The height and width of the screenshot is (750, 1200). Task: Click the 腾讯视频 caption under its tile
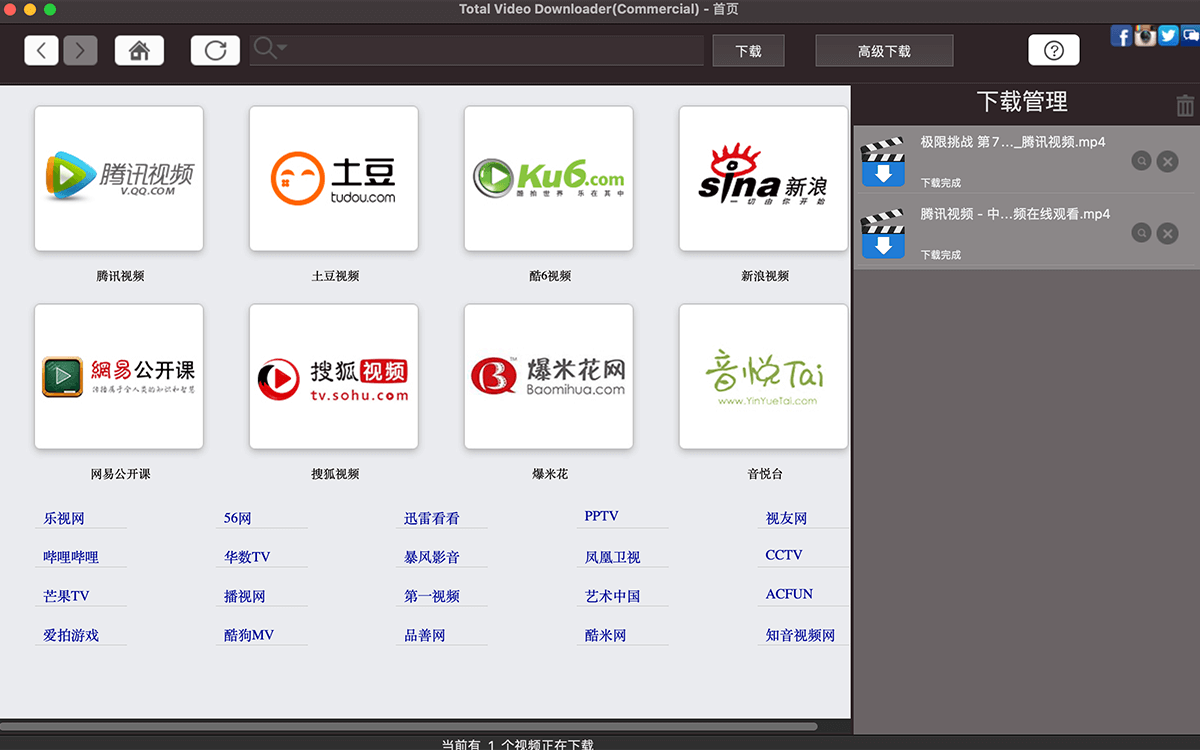(x=120, y=276)
